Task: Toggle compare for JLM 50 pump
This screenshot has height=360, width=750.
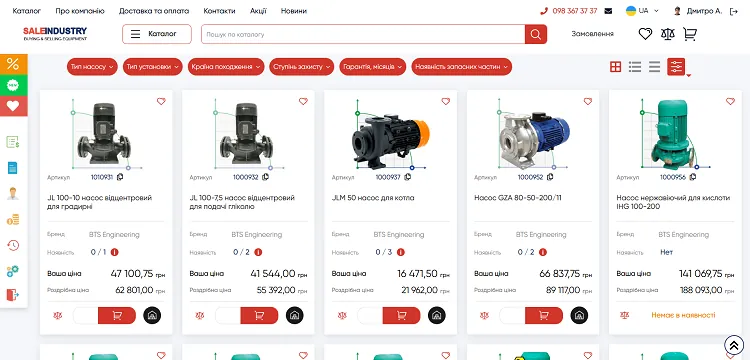Action: pos(342,316)
